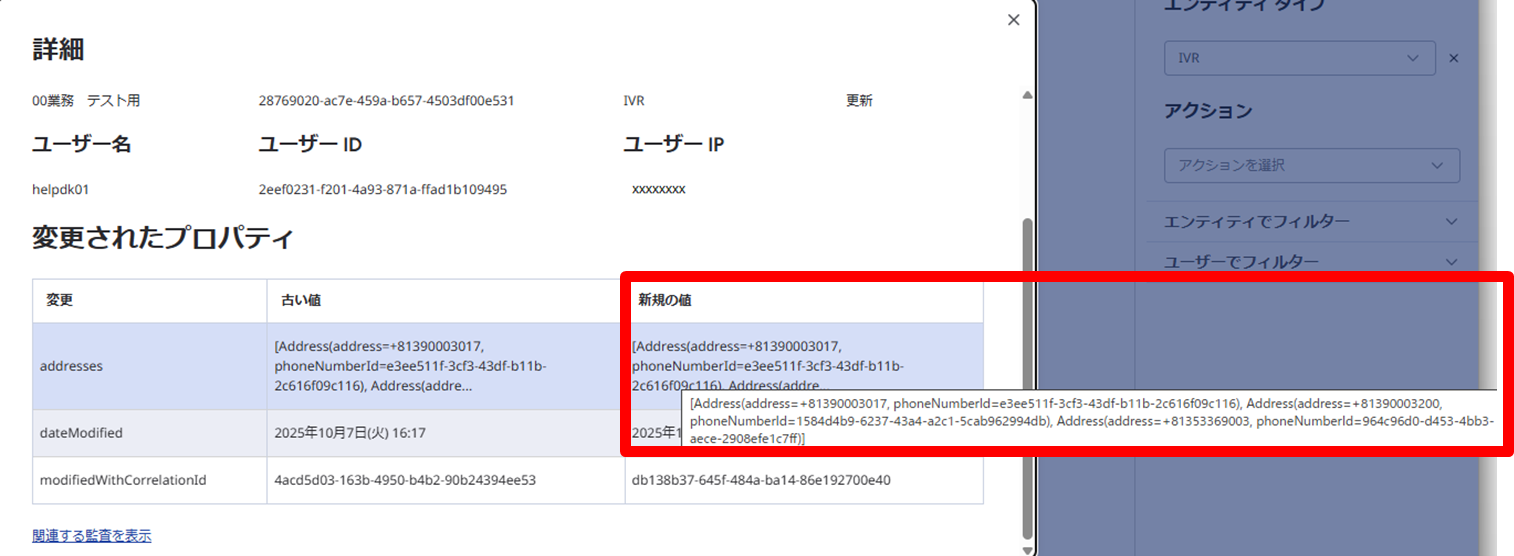Open the IVR entity type dropdown
This screenshot has height=556, width=1514.
1299,58
